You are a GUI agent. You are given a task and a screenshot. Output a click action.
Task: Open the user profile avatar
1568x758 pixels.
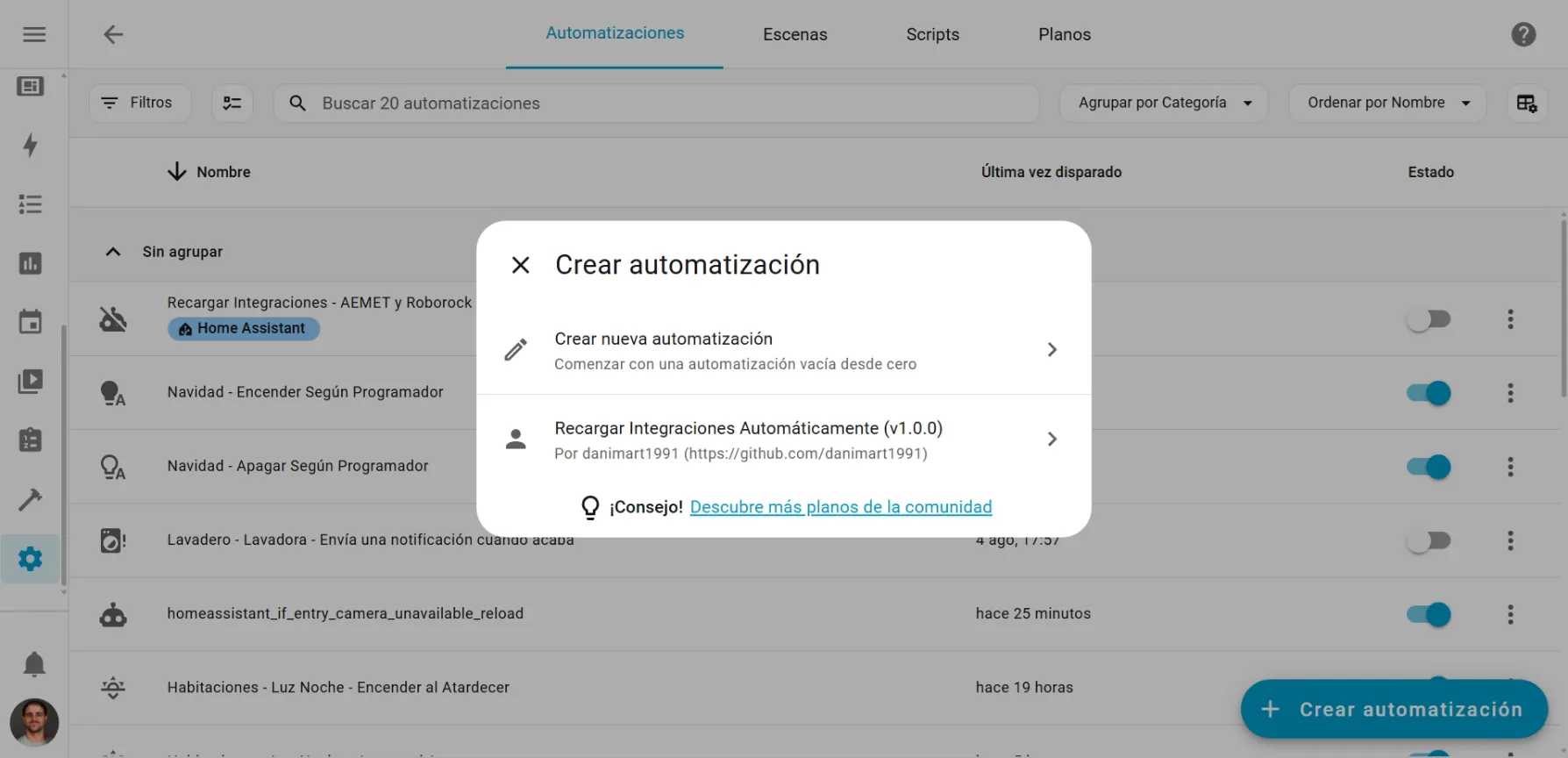(34, 722)
